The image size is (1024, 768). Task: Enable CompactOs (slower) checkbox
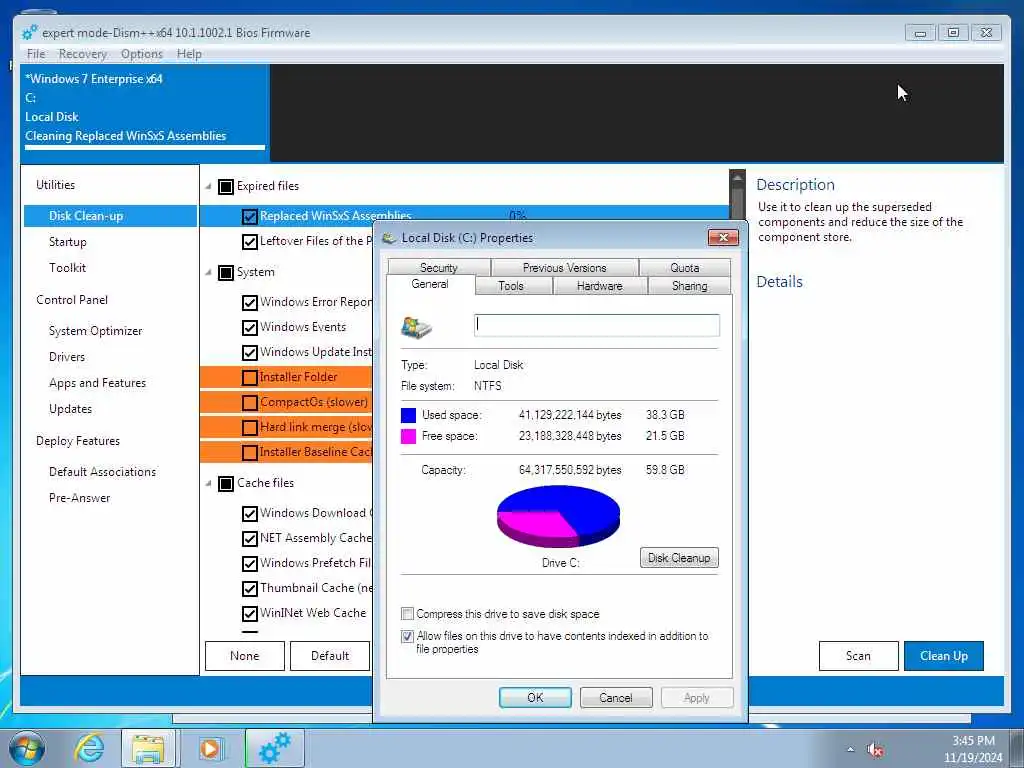point(249,402)
